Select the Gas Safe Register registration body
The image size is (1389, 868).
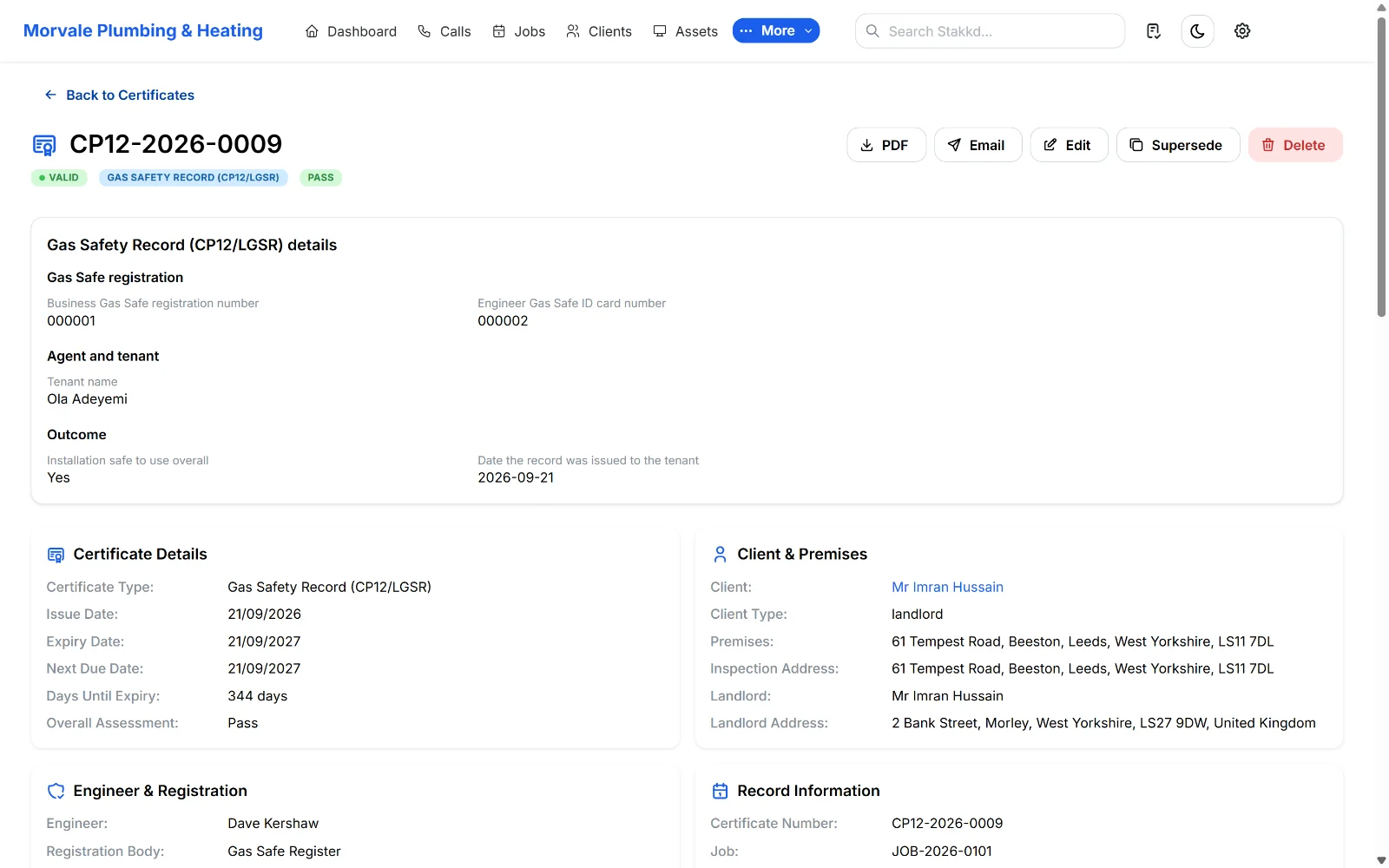[284, 852]
